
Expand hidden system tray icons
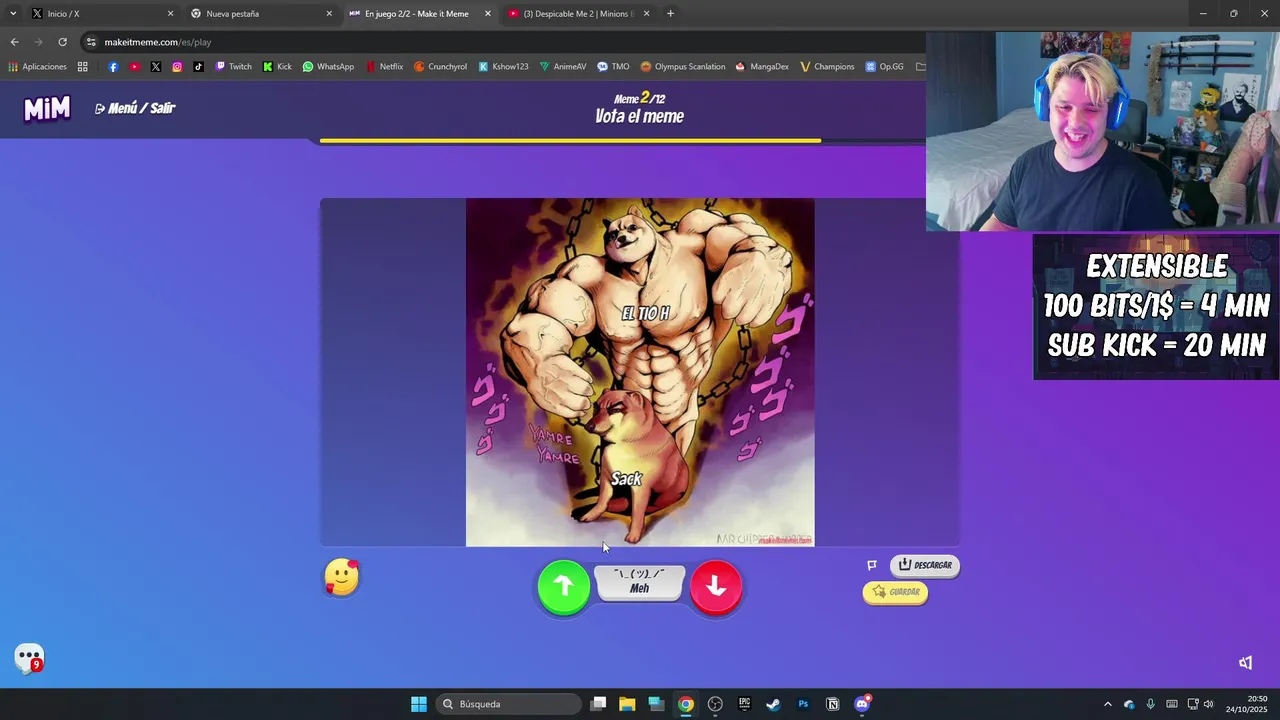[x=1107, y=704]
